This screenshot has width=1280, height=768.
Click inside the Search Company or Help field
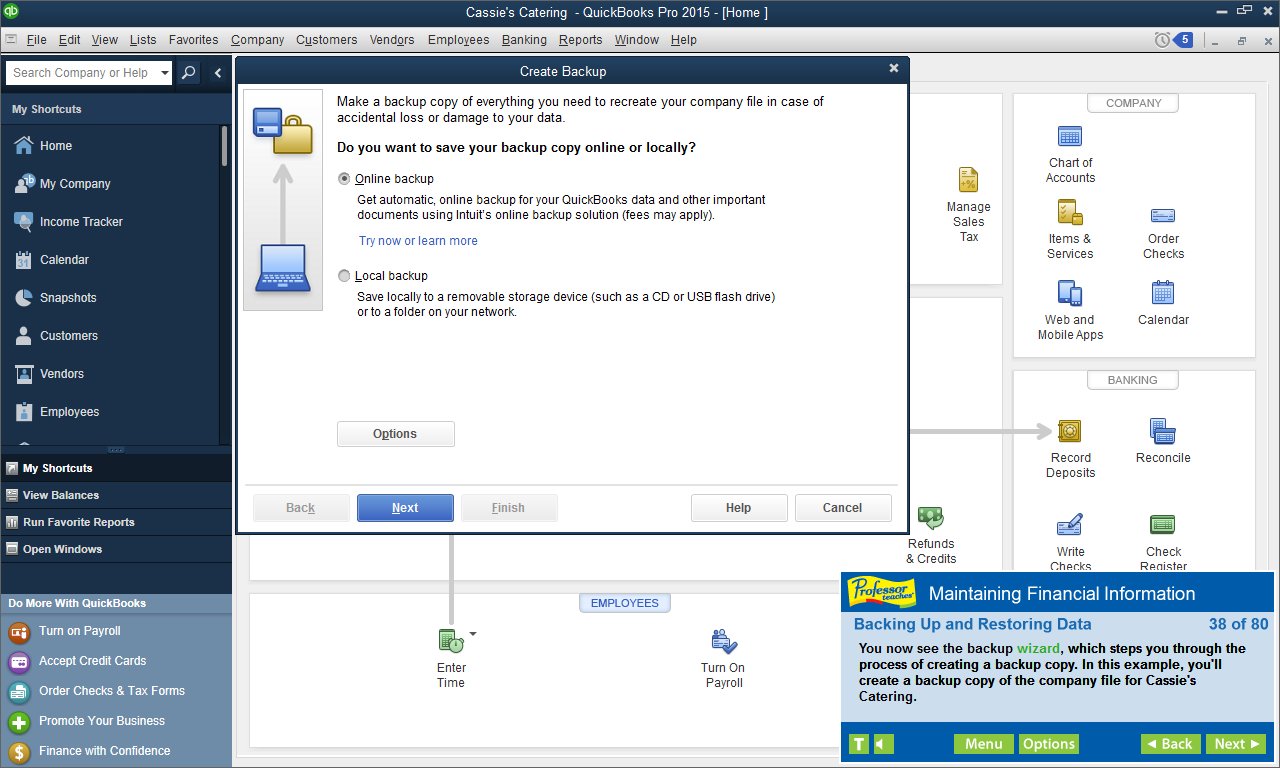click(x=80, y=72)
